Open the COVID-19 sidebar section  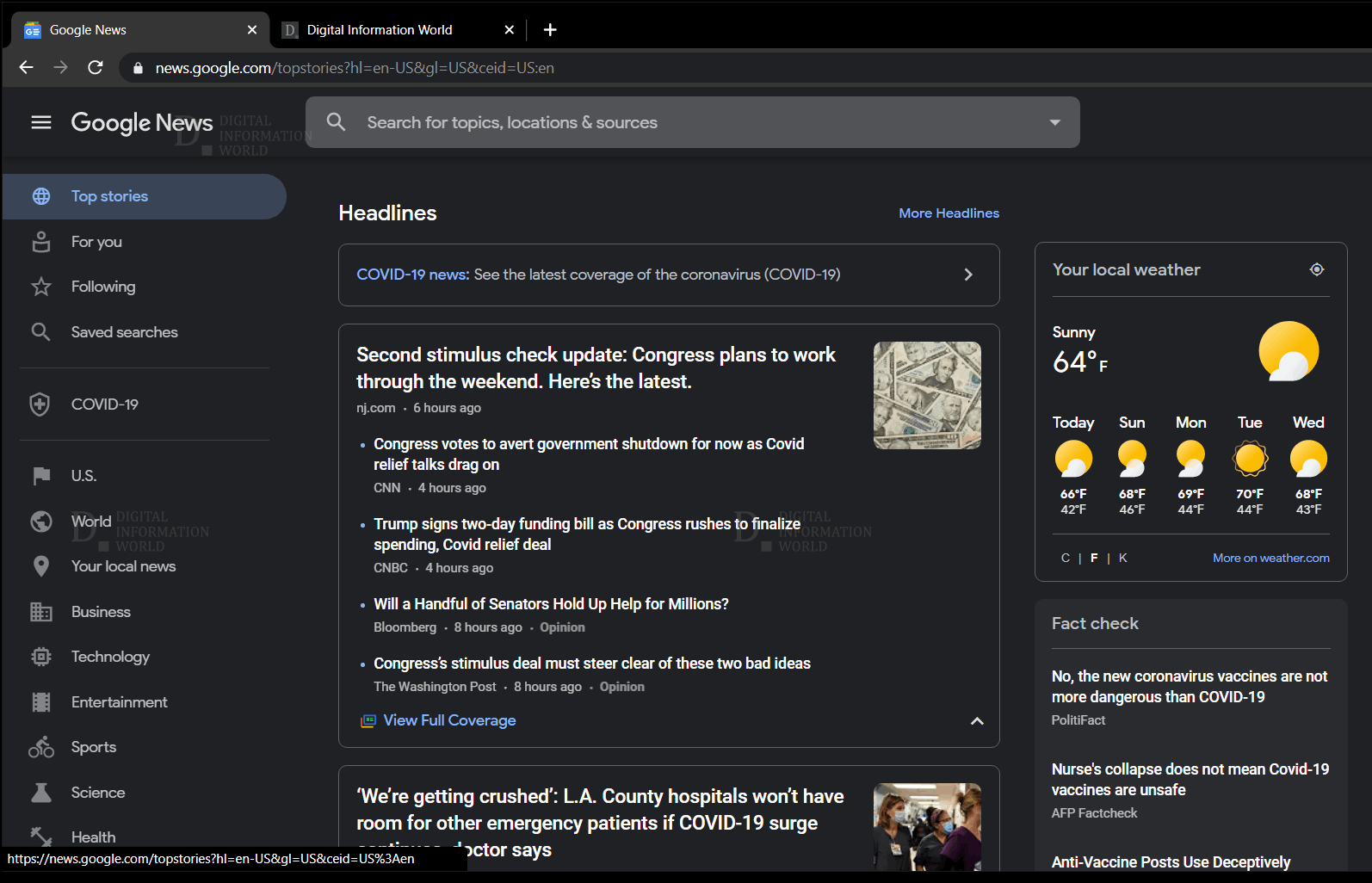pyautogui.click(x=105, y=404)
